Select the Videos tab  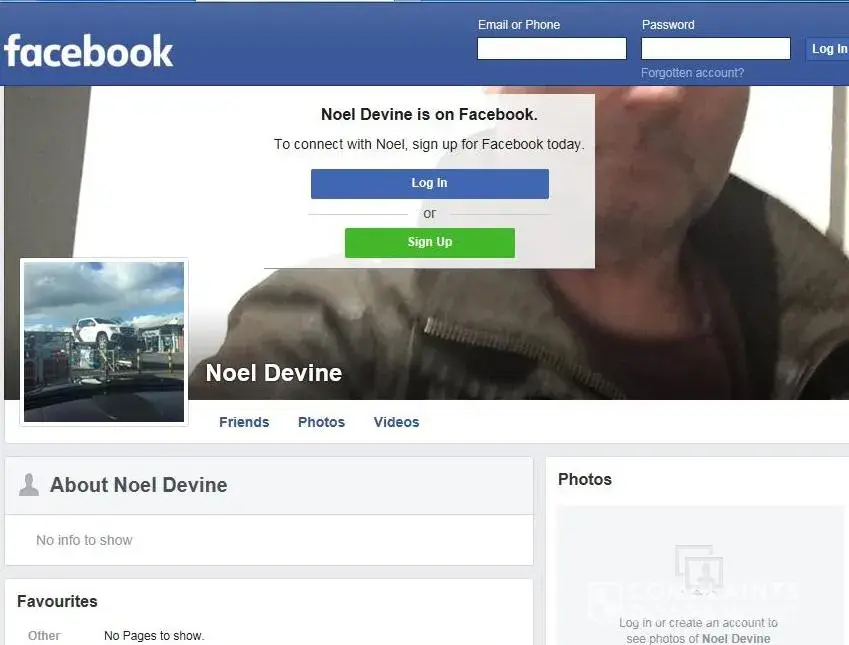396,422
